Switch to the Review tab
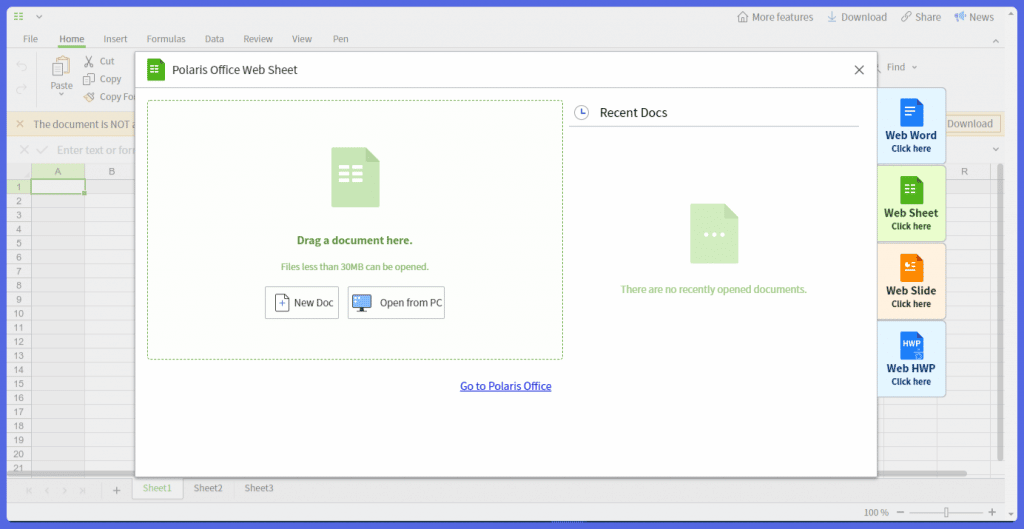Viewport: 1024px width, 529px height. pyautogui.click(x=258, y=39)
